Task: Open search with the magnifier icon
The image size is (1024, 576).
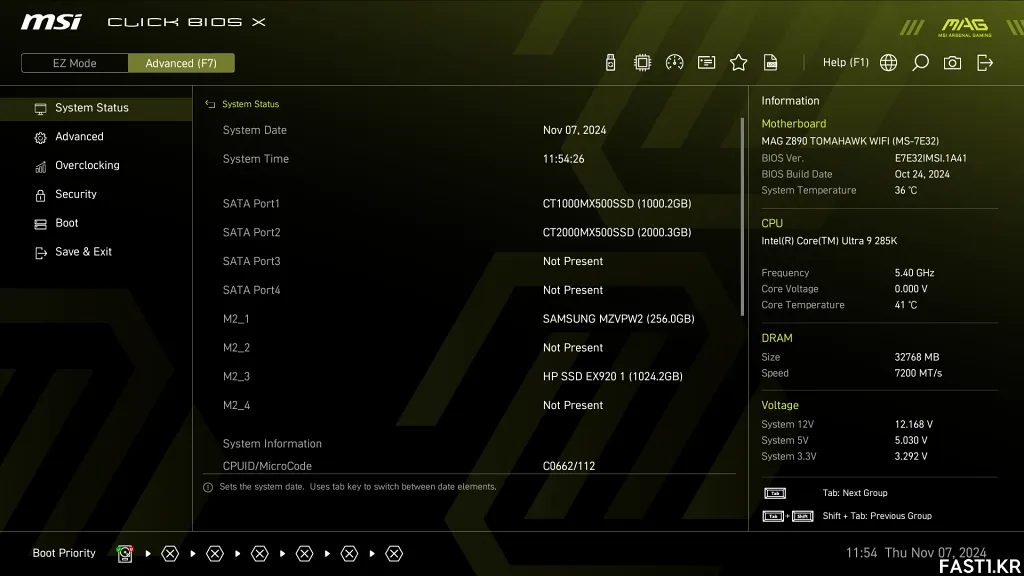Action: pyautogui.click(x=920, y=63)
